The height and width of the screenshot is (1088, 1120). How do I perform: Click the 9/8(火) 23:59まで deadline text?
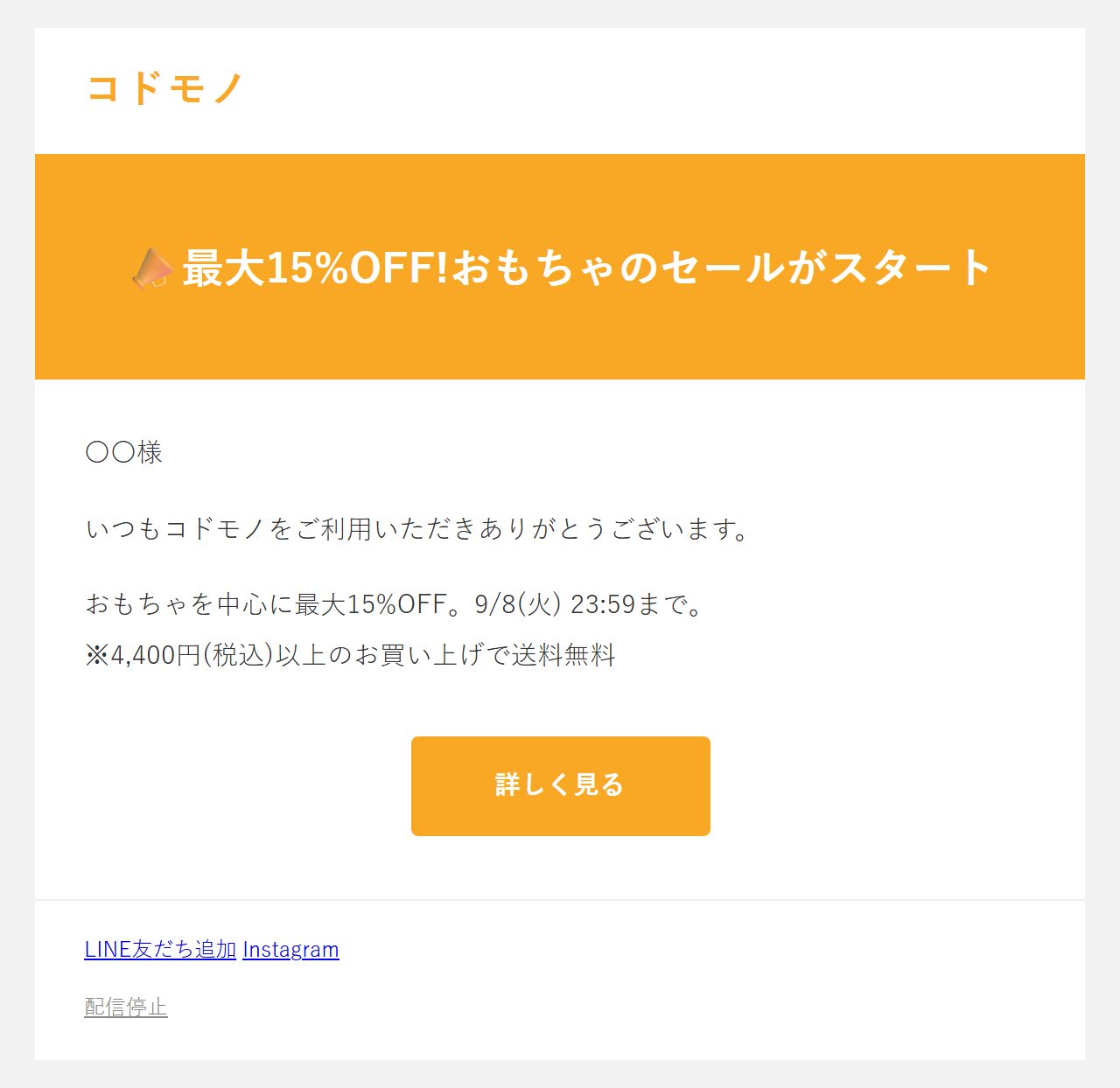pos(589,604)
